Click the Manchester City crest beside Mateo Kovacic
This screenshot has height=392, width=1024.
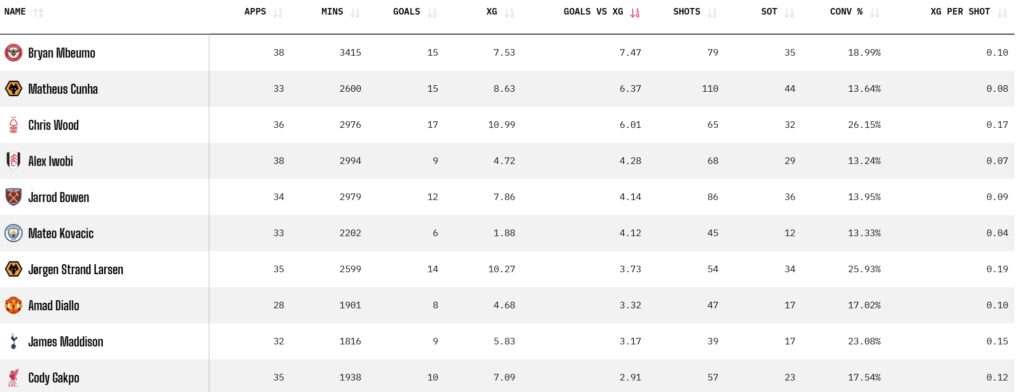click(x=13, y=233)
